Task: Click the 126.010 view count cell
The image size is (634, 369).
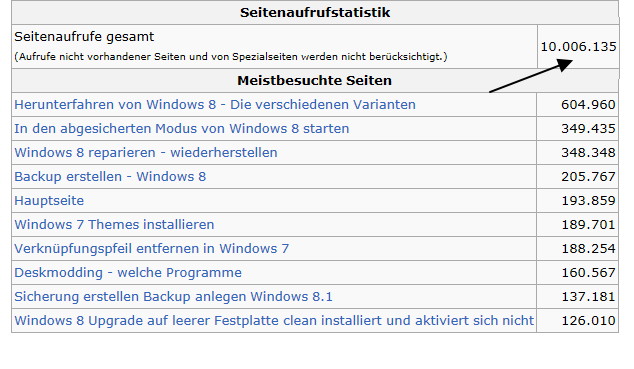Action: click(x=588, y=321)
